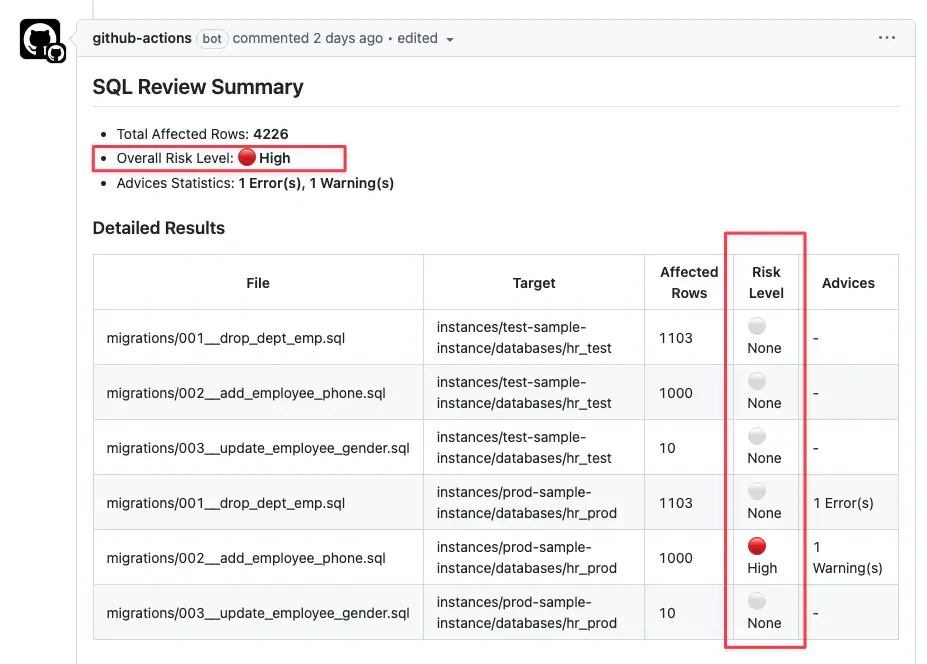Click the red highlight box around Overall Risk Level
The image size is (927, 664).
219,157
